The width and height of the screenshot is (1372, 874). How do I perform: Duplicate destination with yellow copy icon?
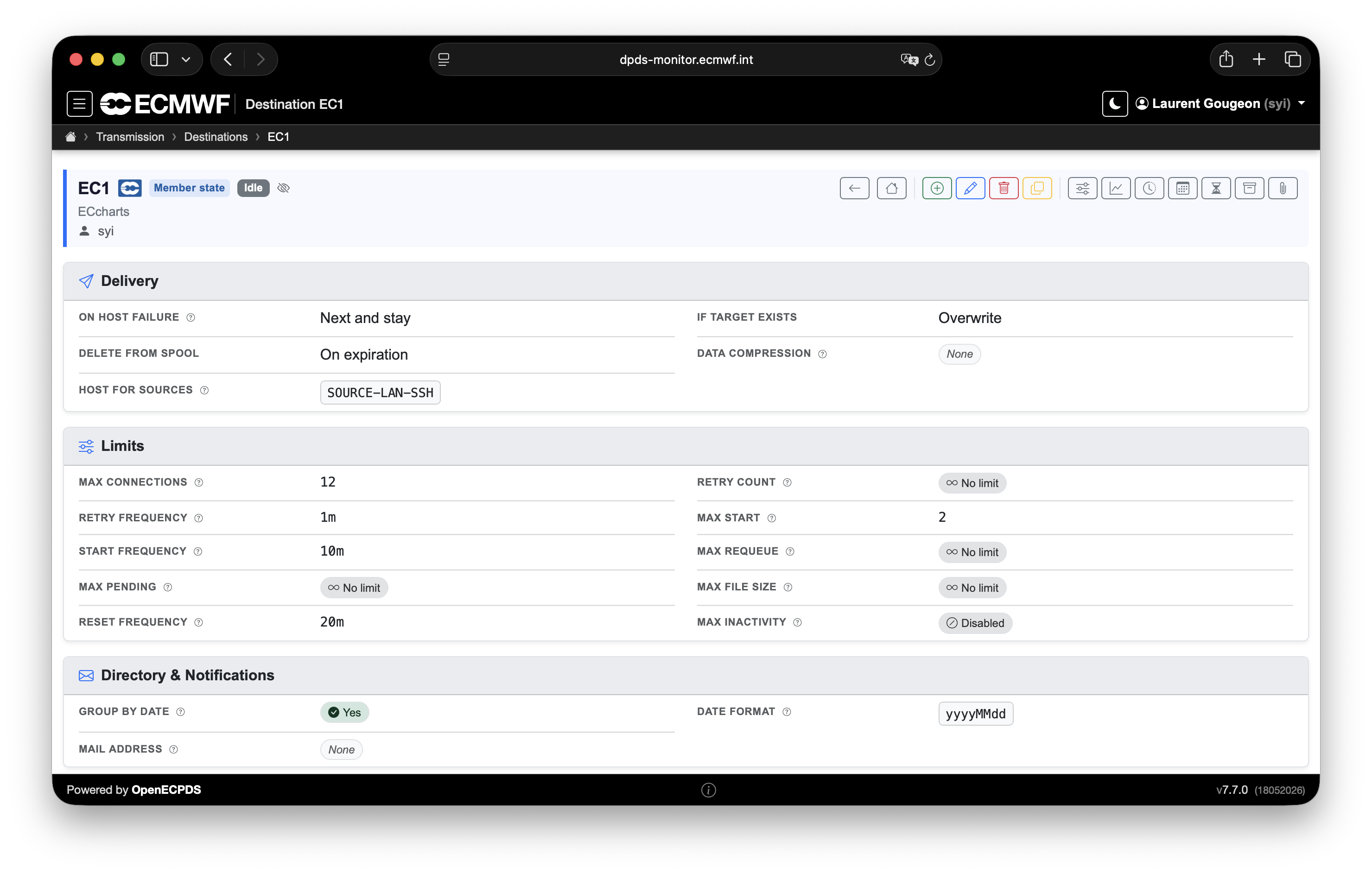click(1037, 188)
